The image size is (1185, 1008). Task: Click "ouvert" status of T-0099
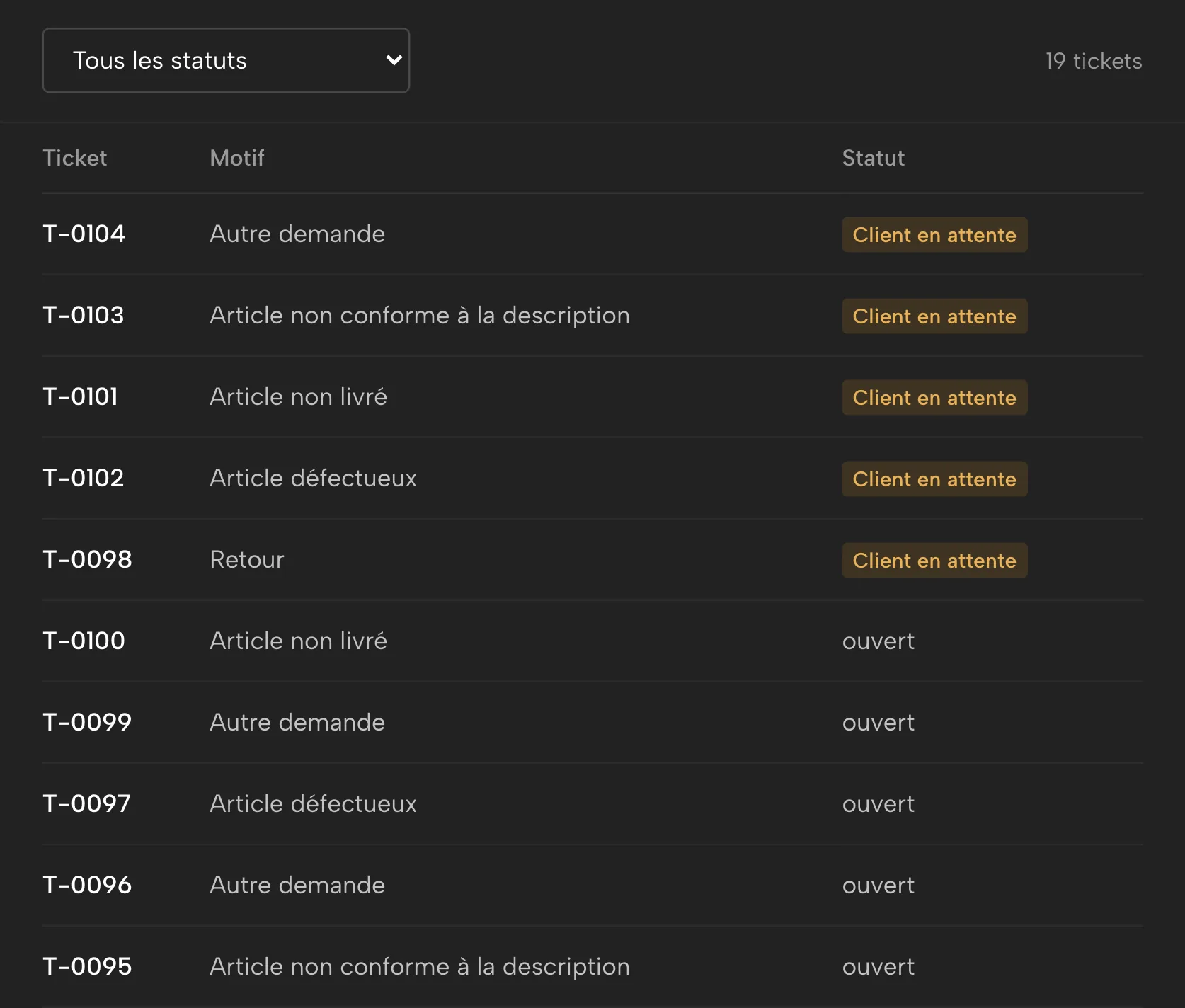click(x=878, y=722)
